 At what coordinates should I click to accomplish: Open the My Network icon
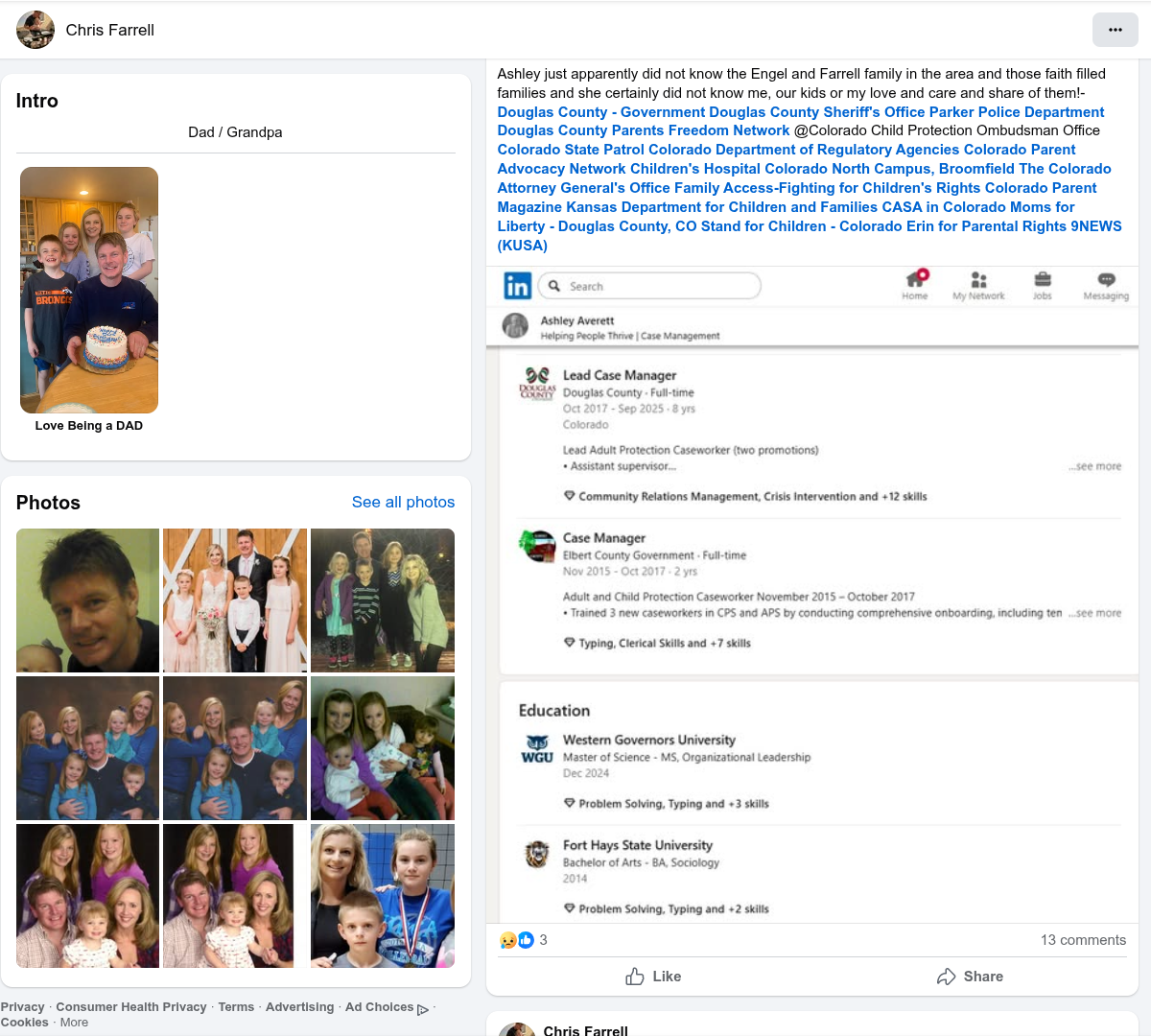978,280
